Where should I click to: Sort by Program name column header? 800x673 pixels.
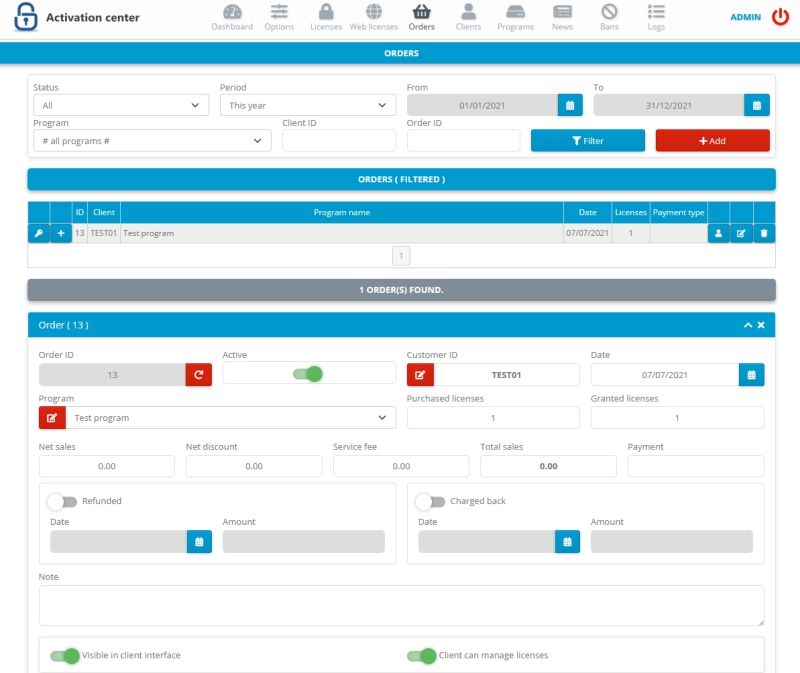tap(342, 212)
